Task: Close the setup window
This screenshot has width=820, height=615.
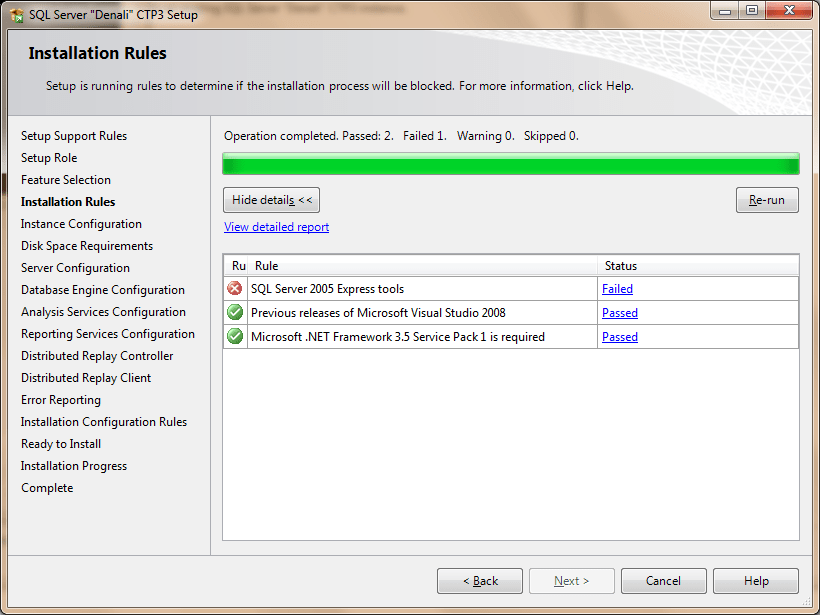Action: click(x=789, y=11)
